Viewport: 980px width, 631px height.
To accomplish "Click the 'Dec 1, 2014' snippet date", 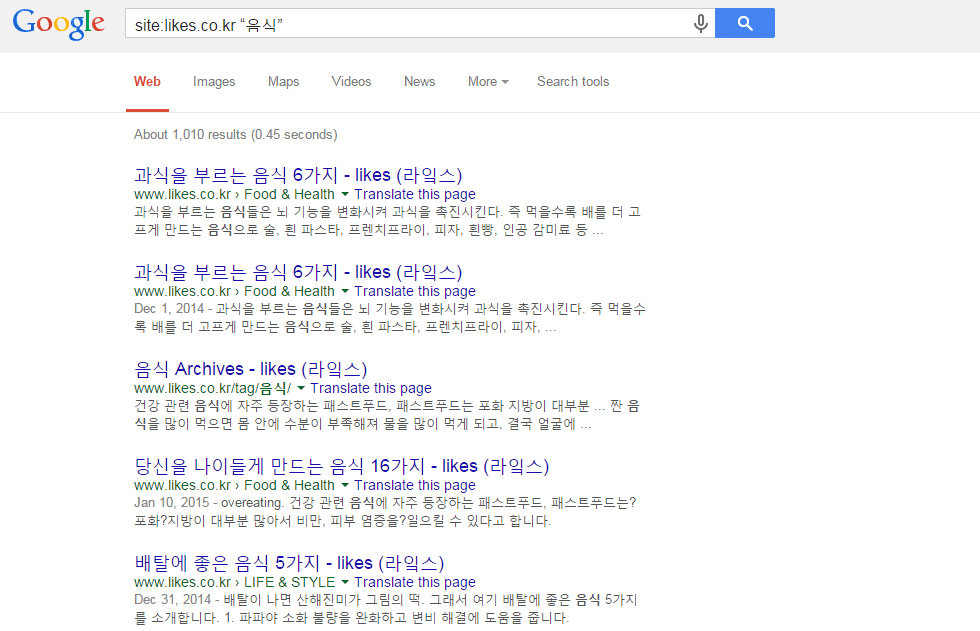I will (x=169, y=309).
